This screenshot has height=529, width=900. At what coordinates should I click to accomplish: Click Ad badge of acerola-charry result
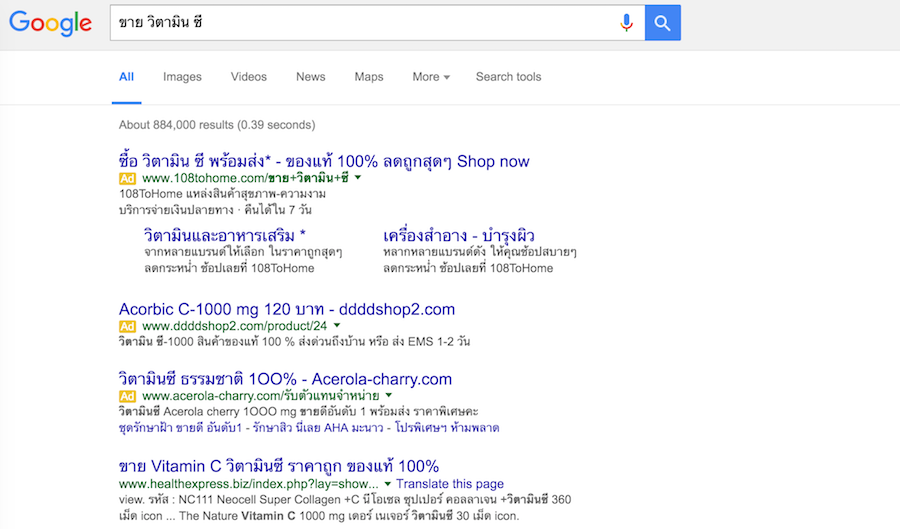[127, 396]
